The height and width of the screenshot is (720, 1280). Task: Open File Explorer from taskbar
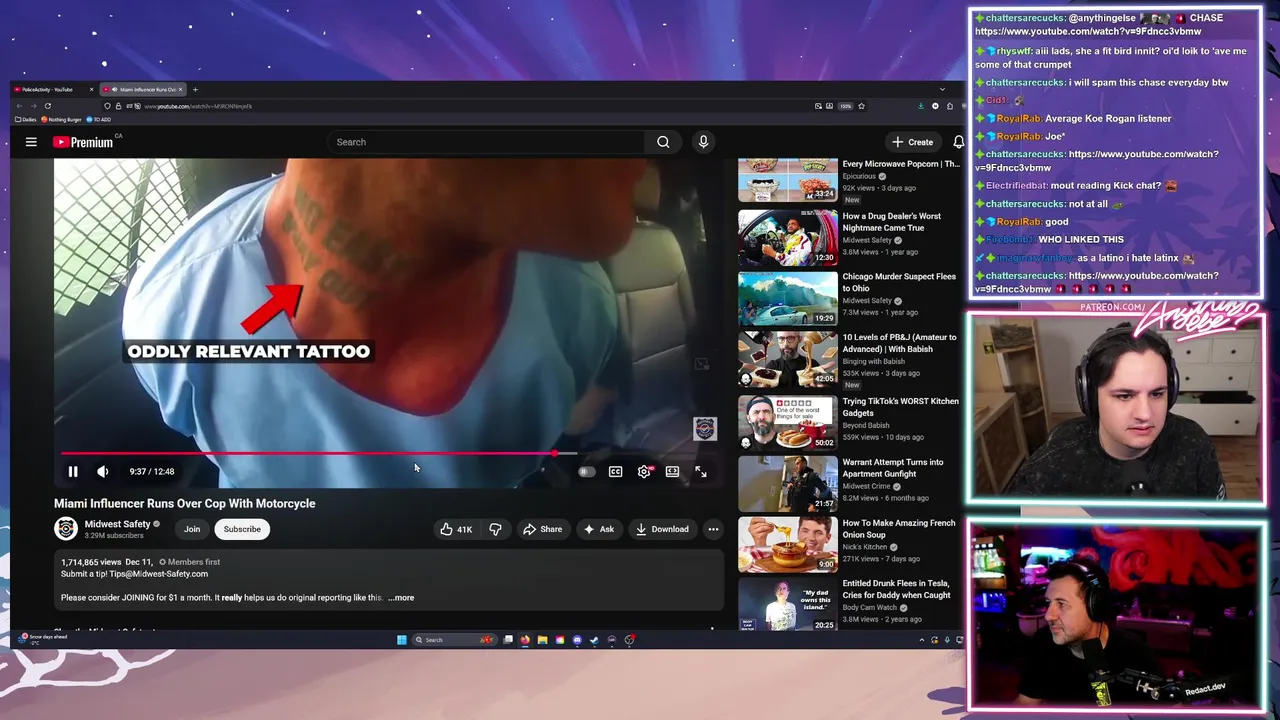[542, 640]
